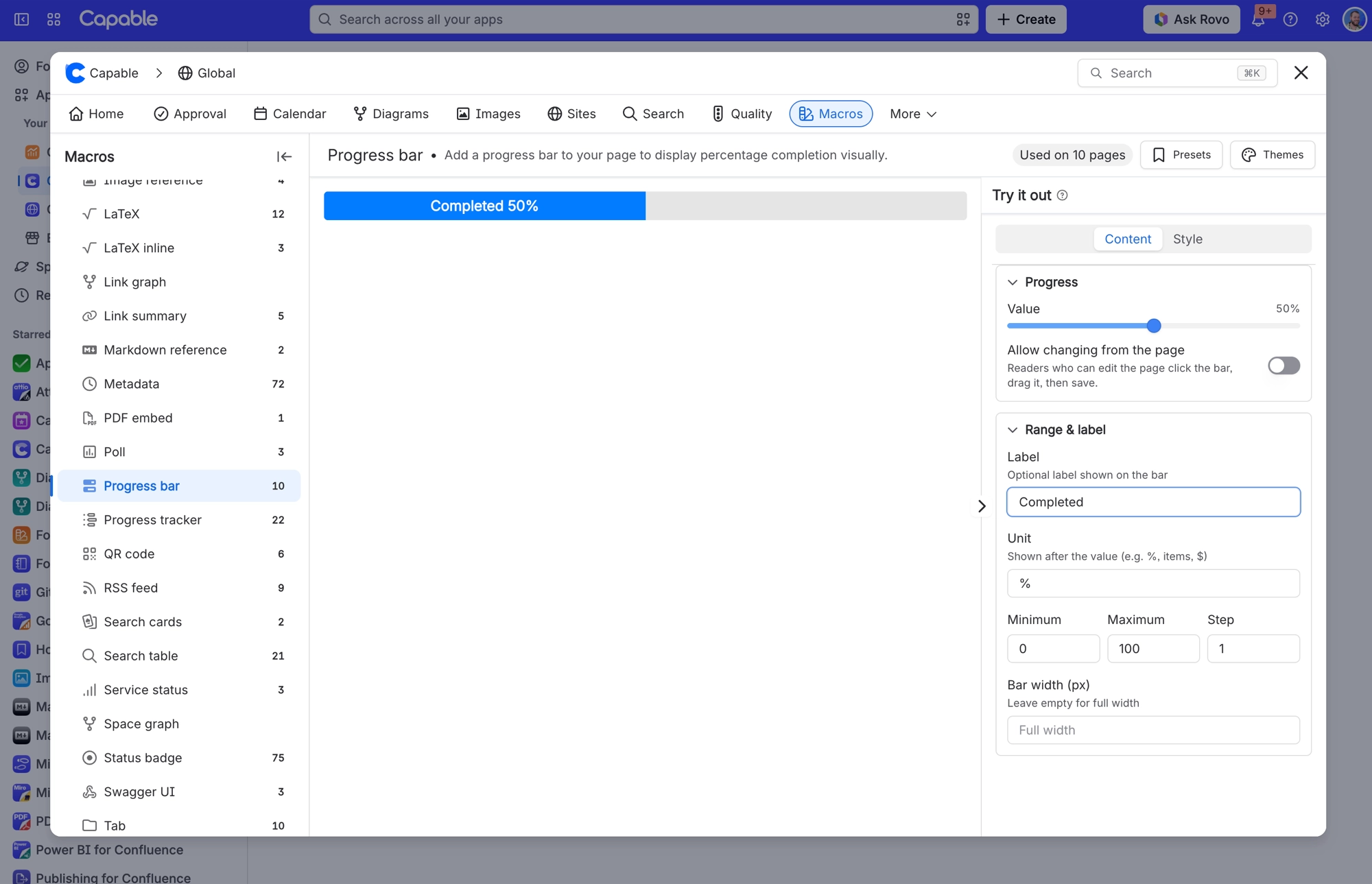Select the Content tab
Viewport: 1372px width, 884px height.
click(1128, 239)
